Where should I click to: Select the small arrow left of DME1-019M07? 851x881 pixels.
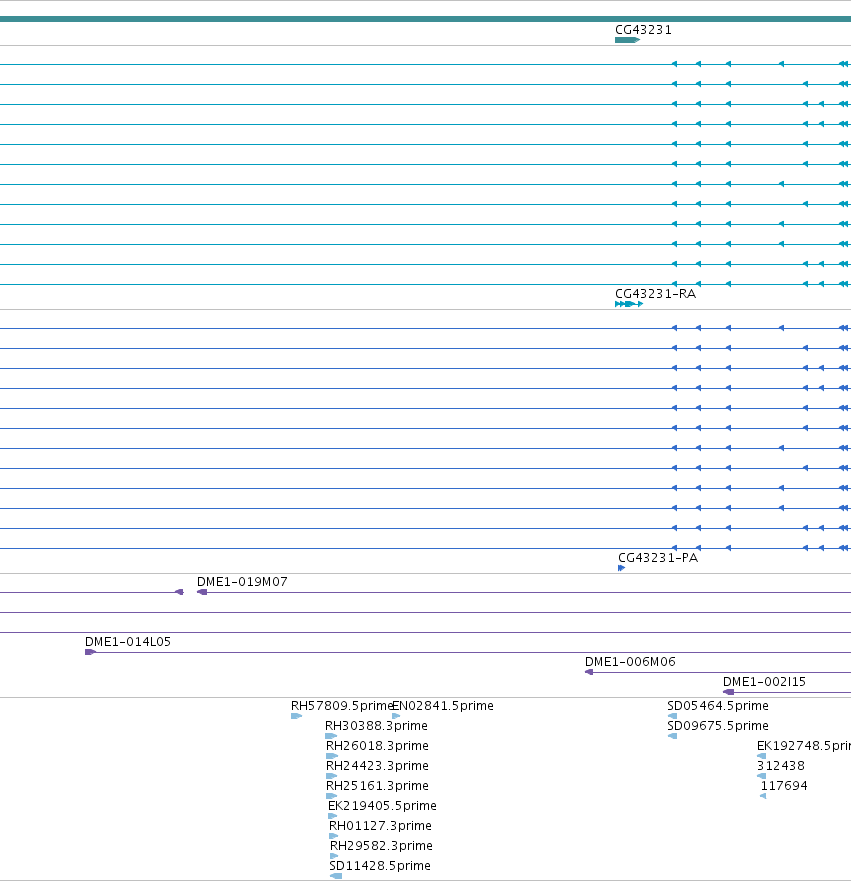click(179, 592)
